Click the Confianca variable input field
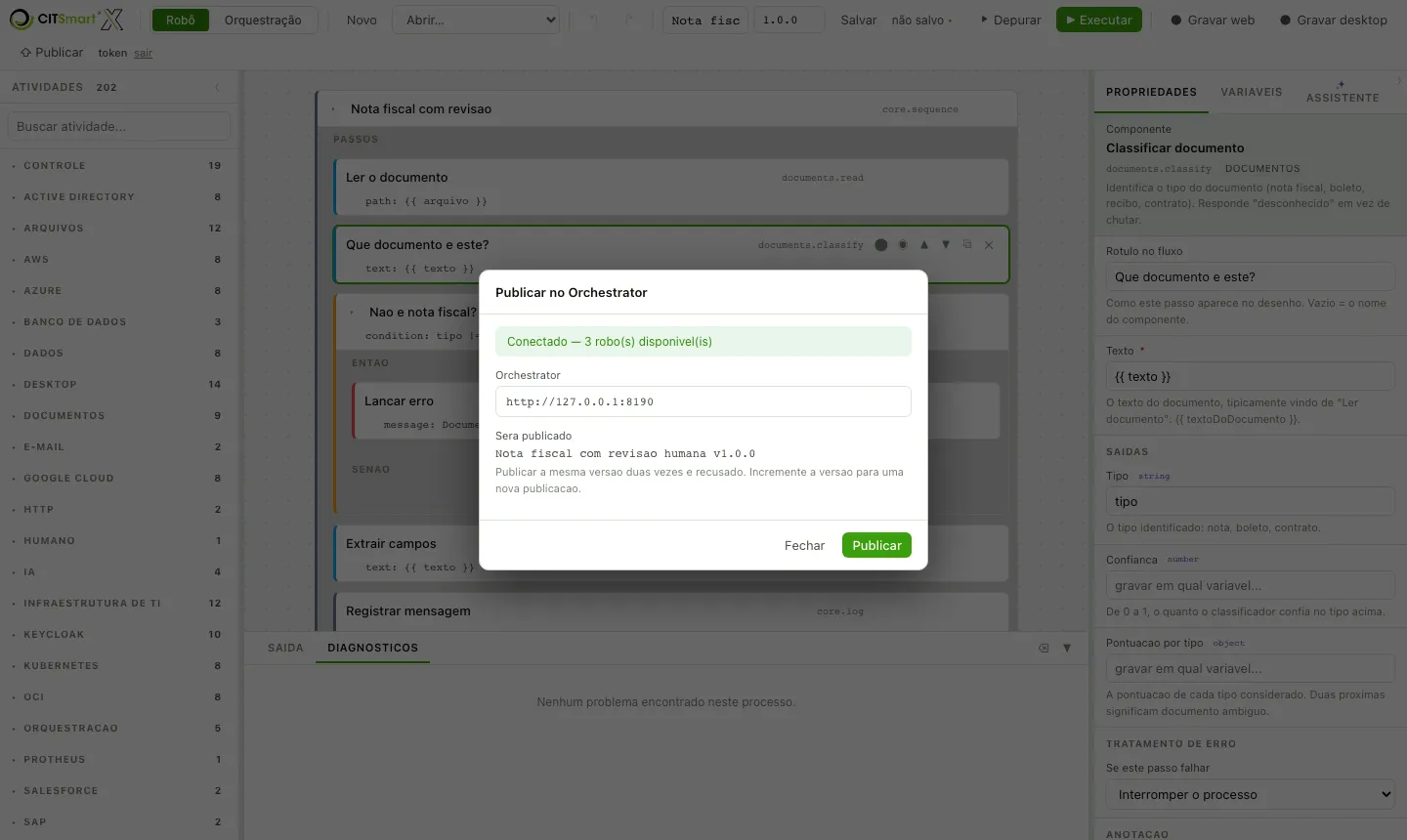Viewport: 1407px width, 840px height. 1251,585
